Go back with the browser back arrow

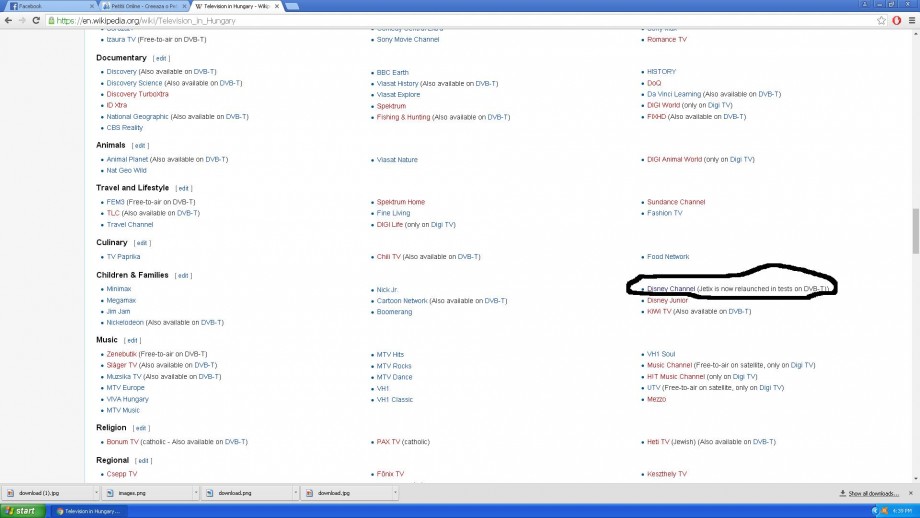(x=8, y=21)
